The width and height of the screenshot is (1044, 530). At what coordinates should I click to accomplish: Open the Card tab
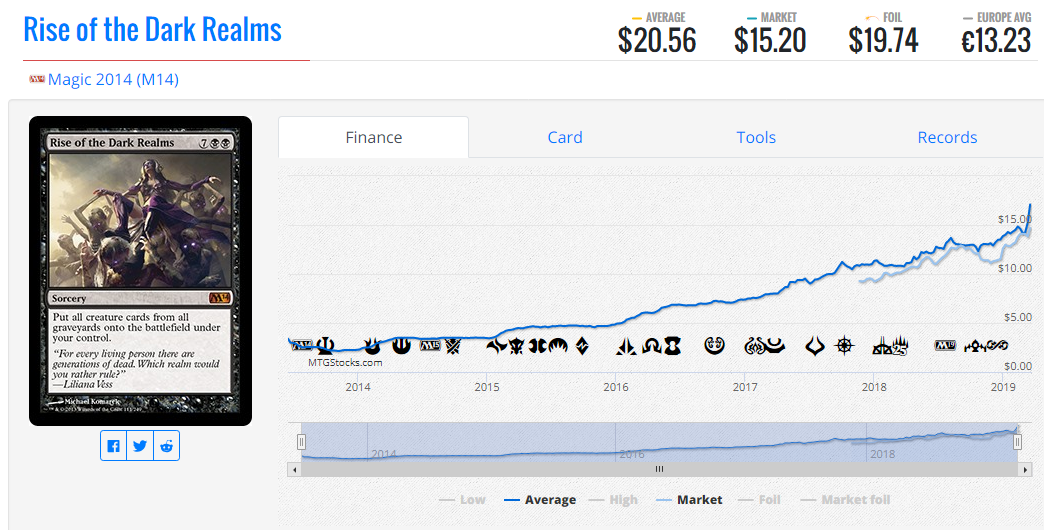point(565,137)
